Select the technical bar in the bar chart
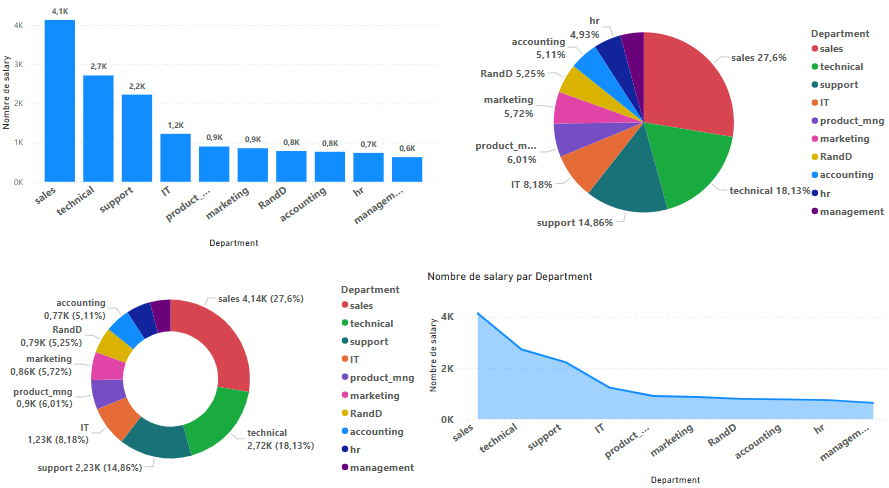This screenshot has width=889, height=488. [98, 129]
